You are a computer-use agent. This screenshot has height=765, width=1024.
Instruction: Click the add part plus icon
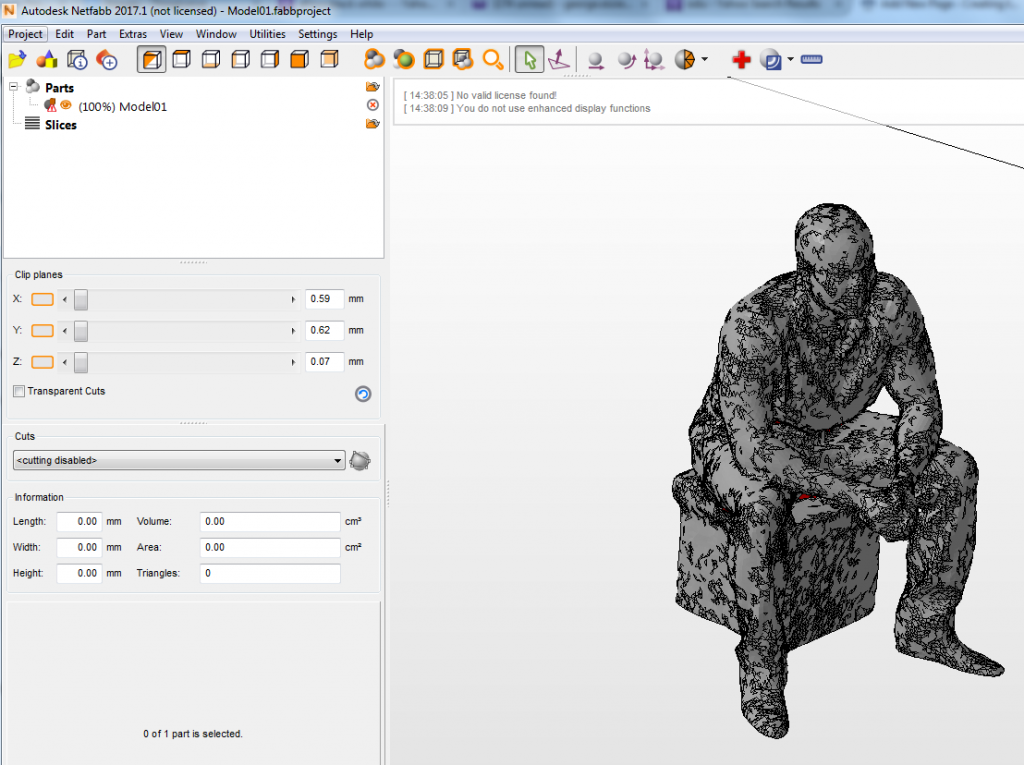pyautogui.click(x=107, y=61)
